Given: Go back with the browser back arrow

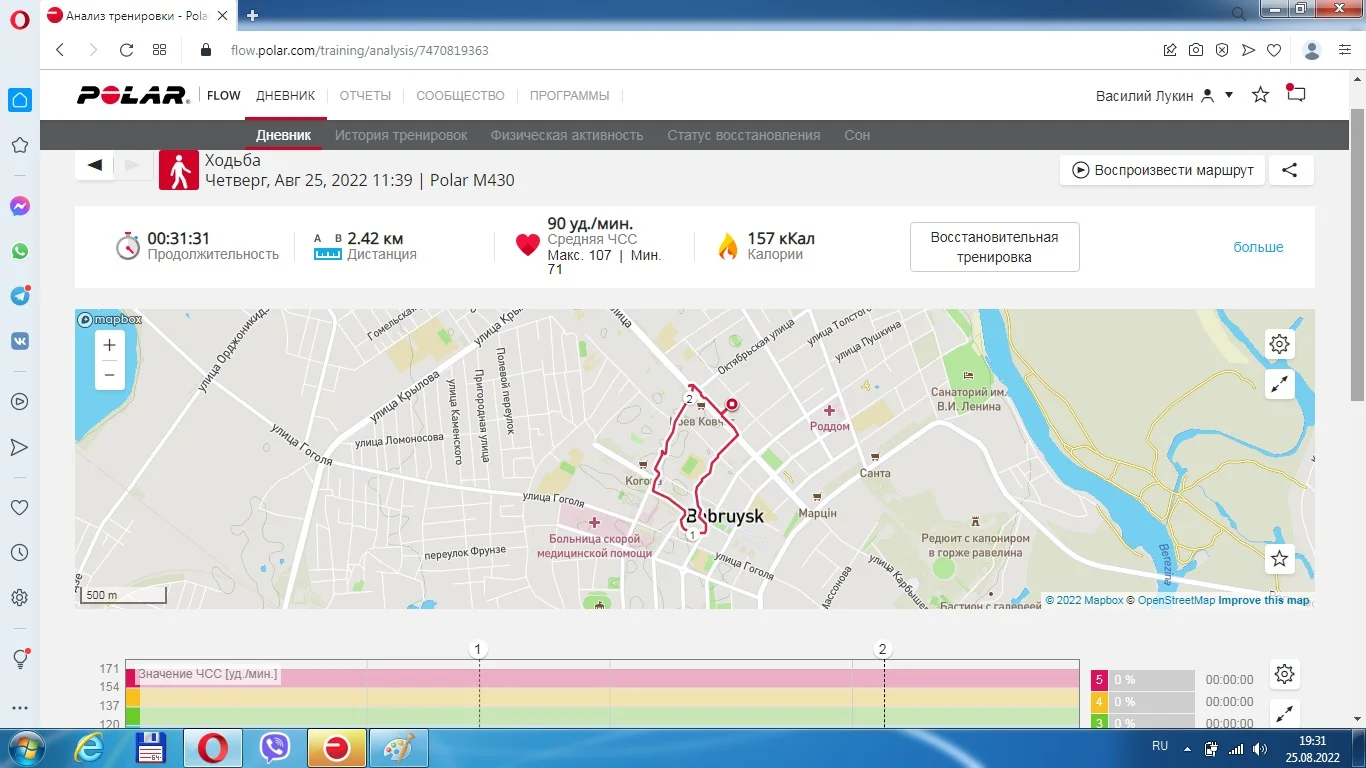Looking at the screenshot, I should [60, 50].
